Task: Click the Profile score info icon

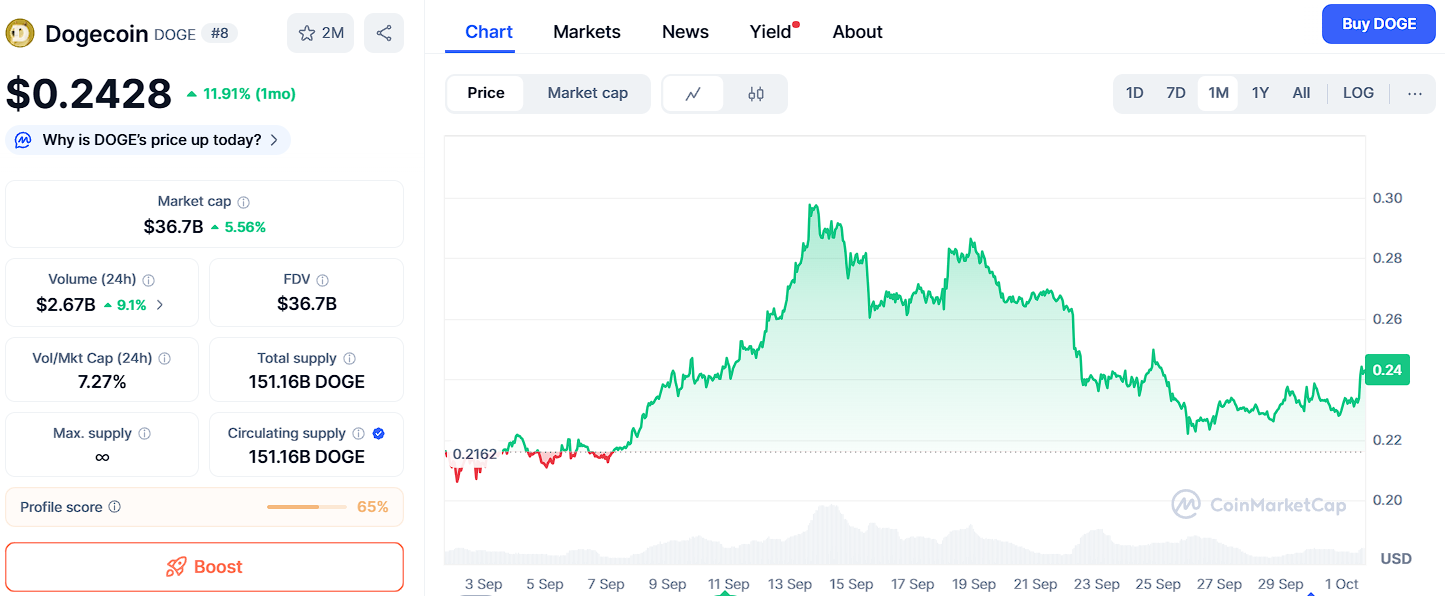Action: [115, 507]
